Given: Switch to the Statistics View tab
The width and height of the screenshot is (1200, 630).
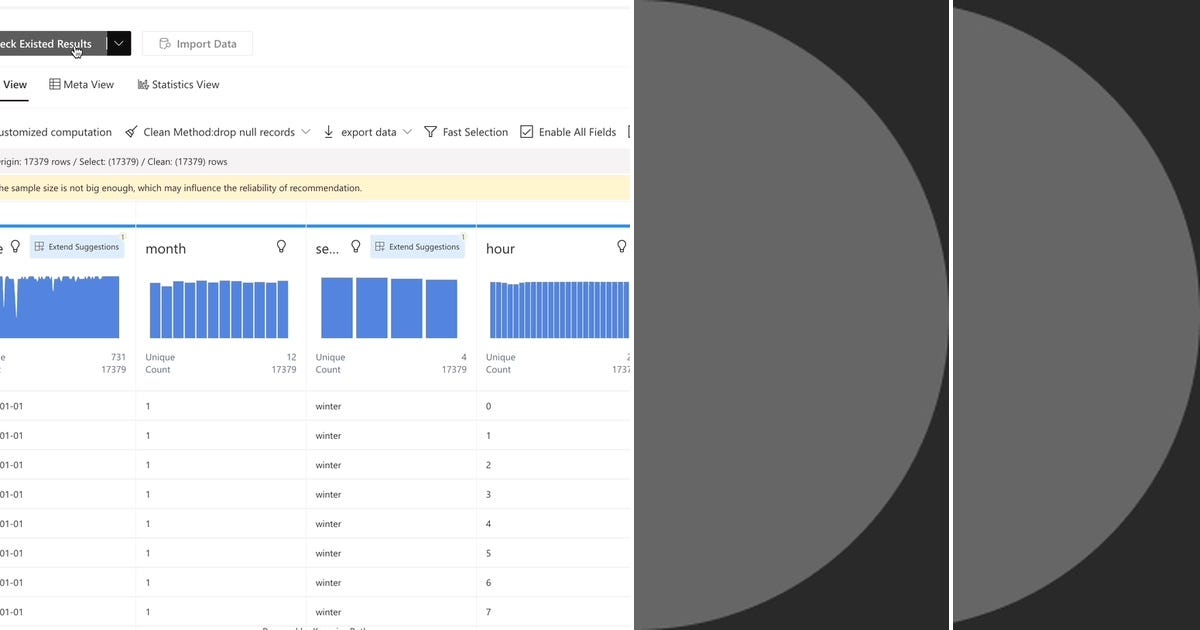Looking at the screenshot, I should [x=178, y=84].
